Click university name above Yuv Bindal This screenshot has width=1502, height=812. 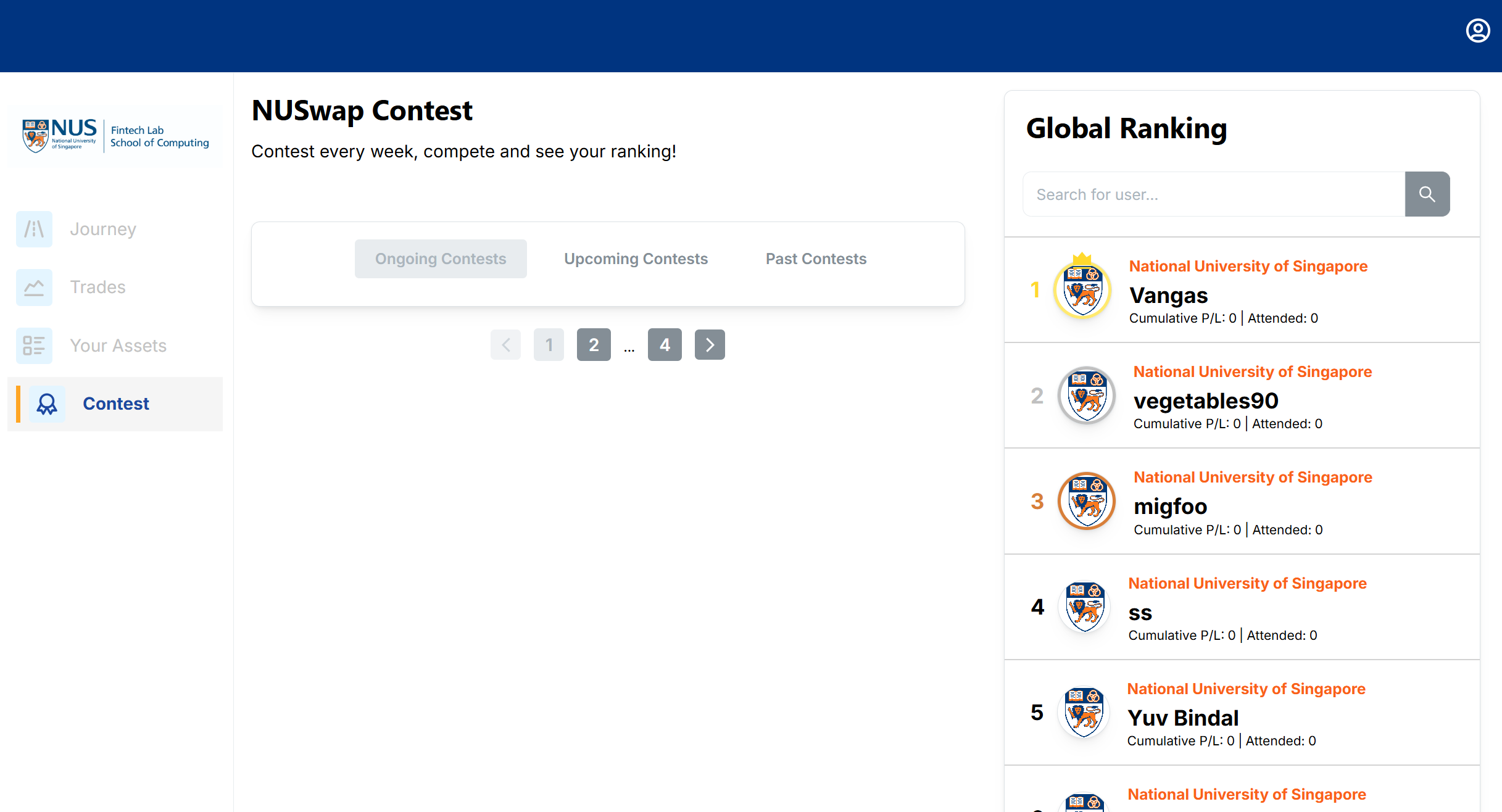click(1247, 689)
